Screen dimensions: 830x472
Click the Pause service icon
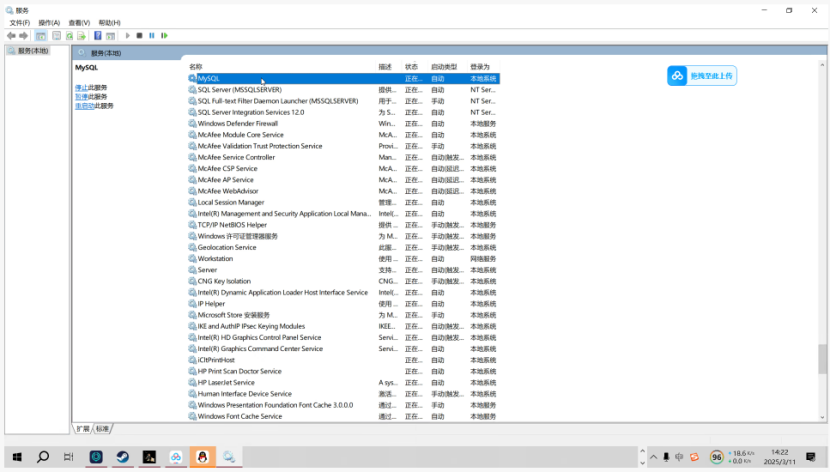pos(152,35)
